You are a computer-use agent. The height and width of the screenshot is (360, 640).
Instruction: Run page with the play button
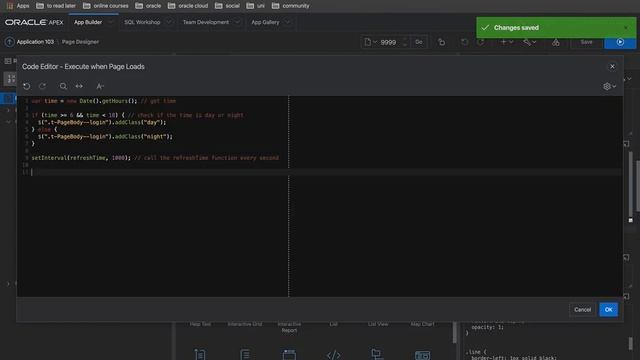click(620, 42)
